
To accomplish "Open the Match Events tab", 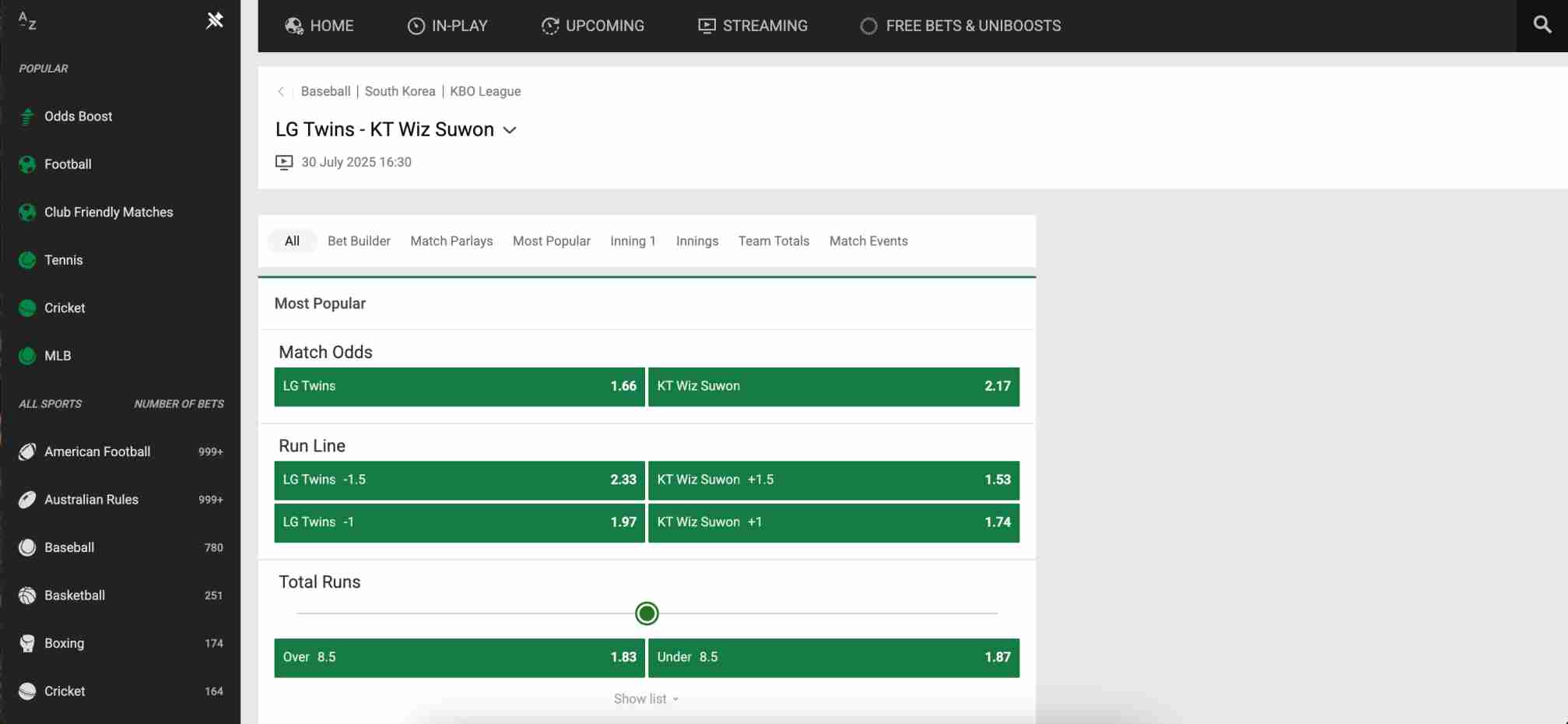I will click(868, 241).
